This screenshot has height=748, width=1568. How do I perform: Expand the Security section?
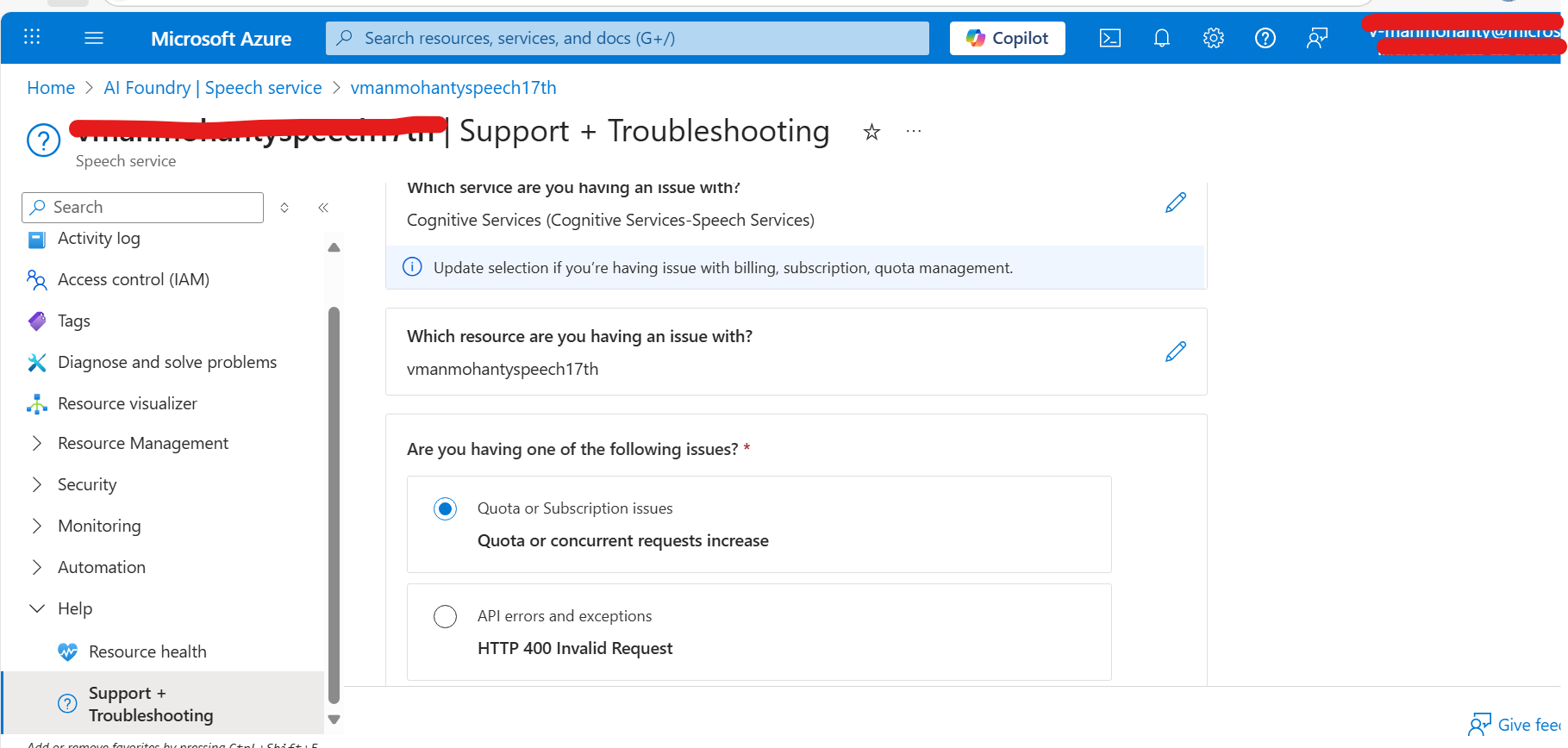click(x=37, y=484)
